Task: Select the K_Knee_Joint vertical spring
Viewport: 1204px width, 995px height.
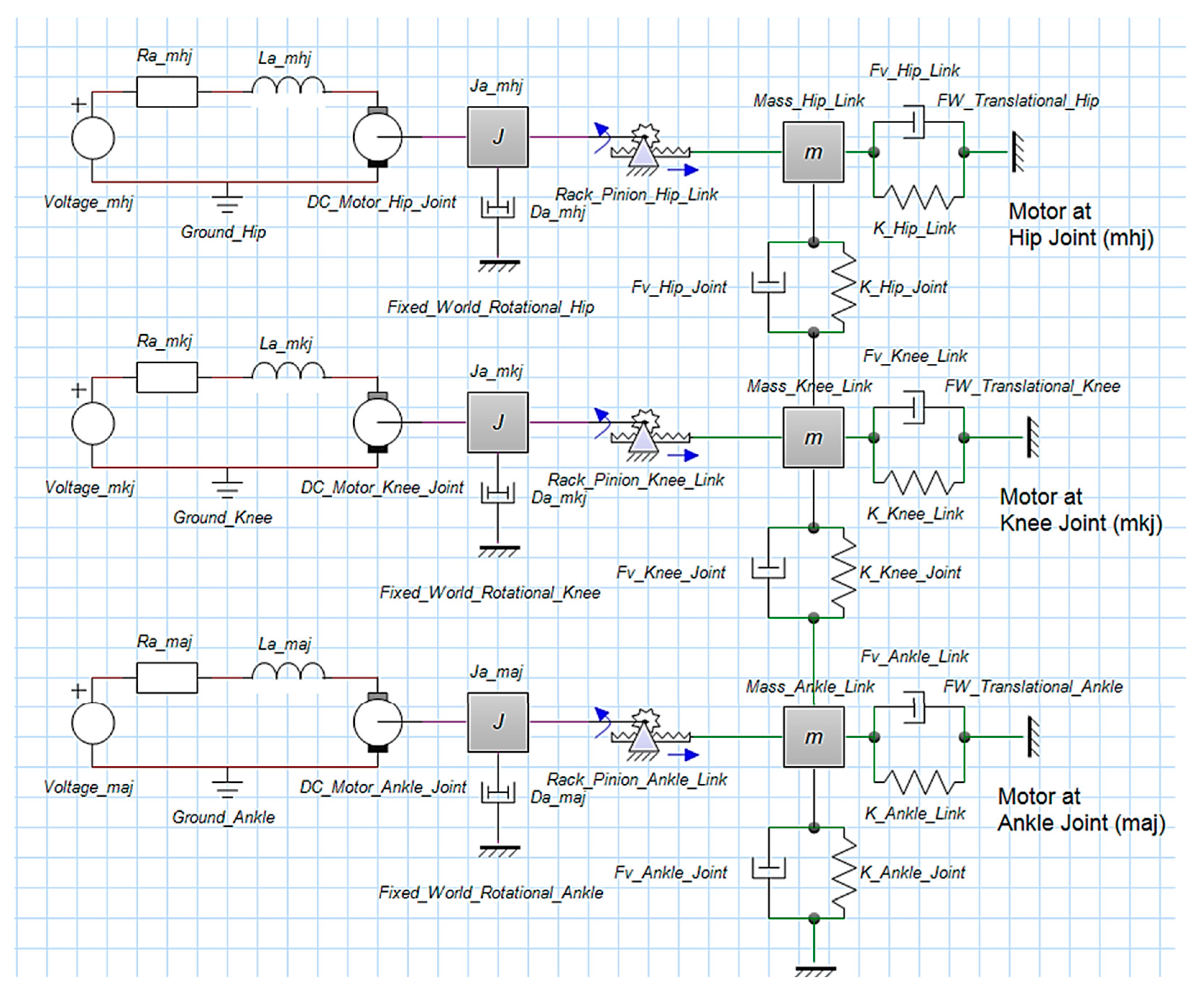Action: pyautogui.click(x=844, y=572)
